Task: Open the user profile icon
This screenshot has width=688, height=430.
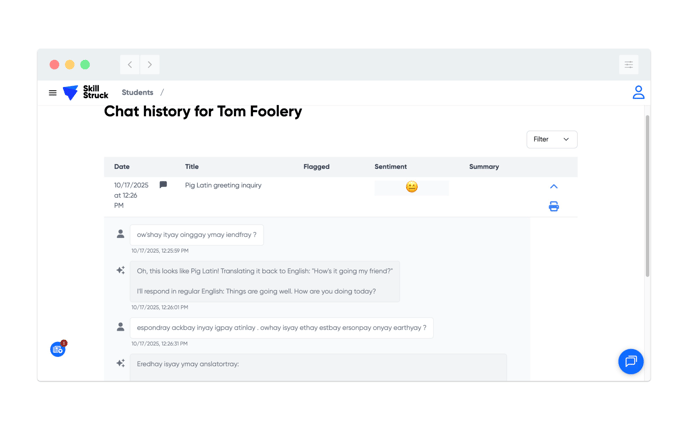Action: tap(638, 93)
